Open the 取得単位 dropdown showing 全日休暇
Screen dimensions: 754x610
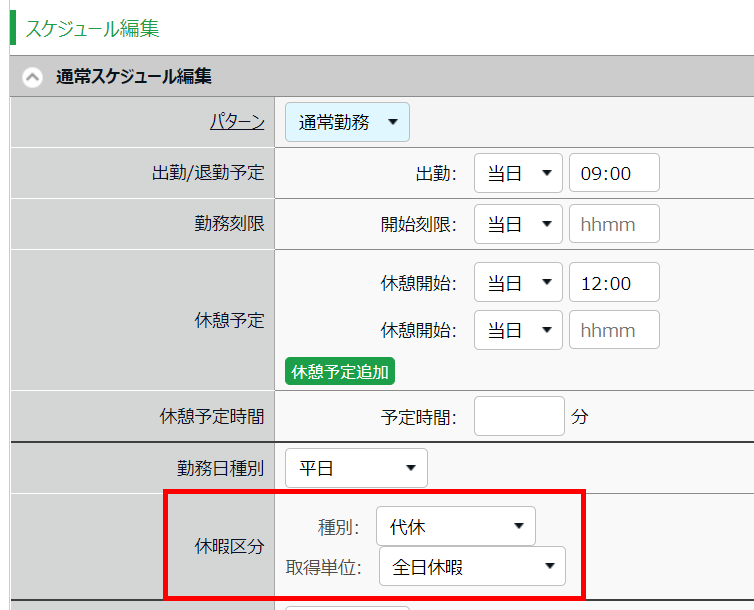pyautogui.click(x=472, y=567)
